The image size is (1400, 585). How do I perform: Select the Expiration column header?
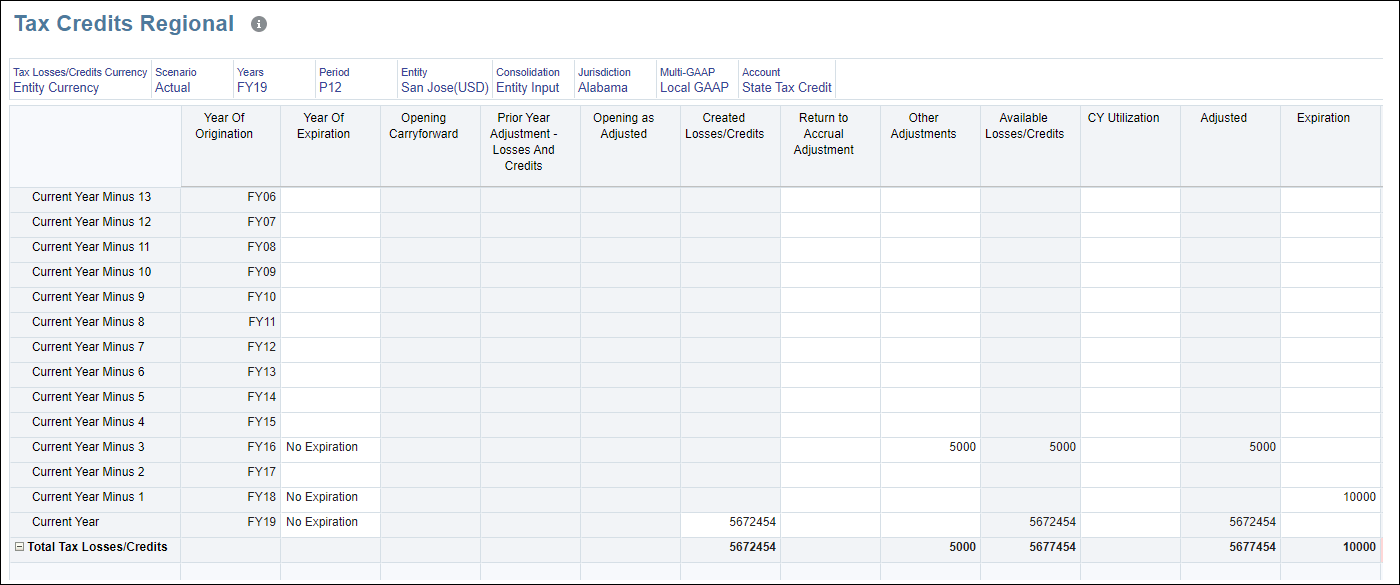tap(1331, 146)
